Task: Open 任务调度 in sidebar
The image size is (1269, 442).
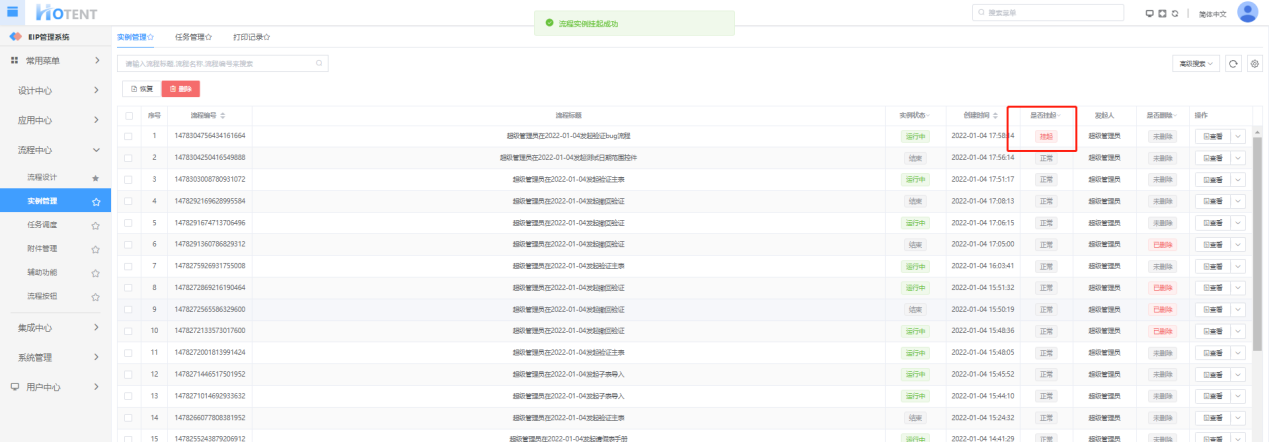Action: click(42, 225)
